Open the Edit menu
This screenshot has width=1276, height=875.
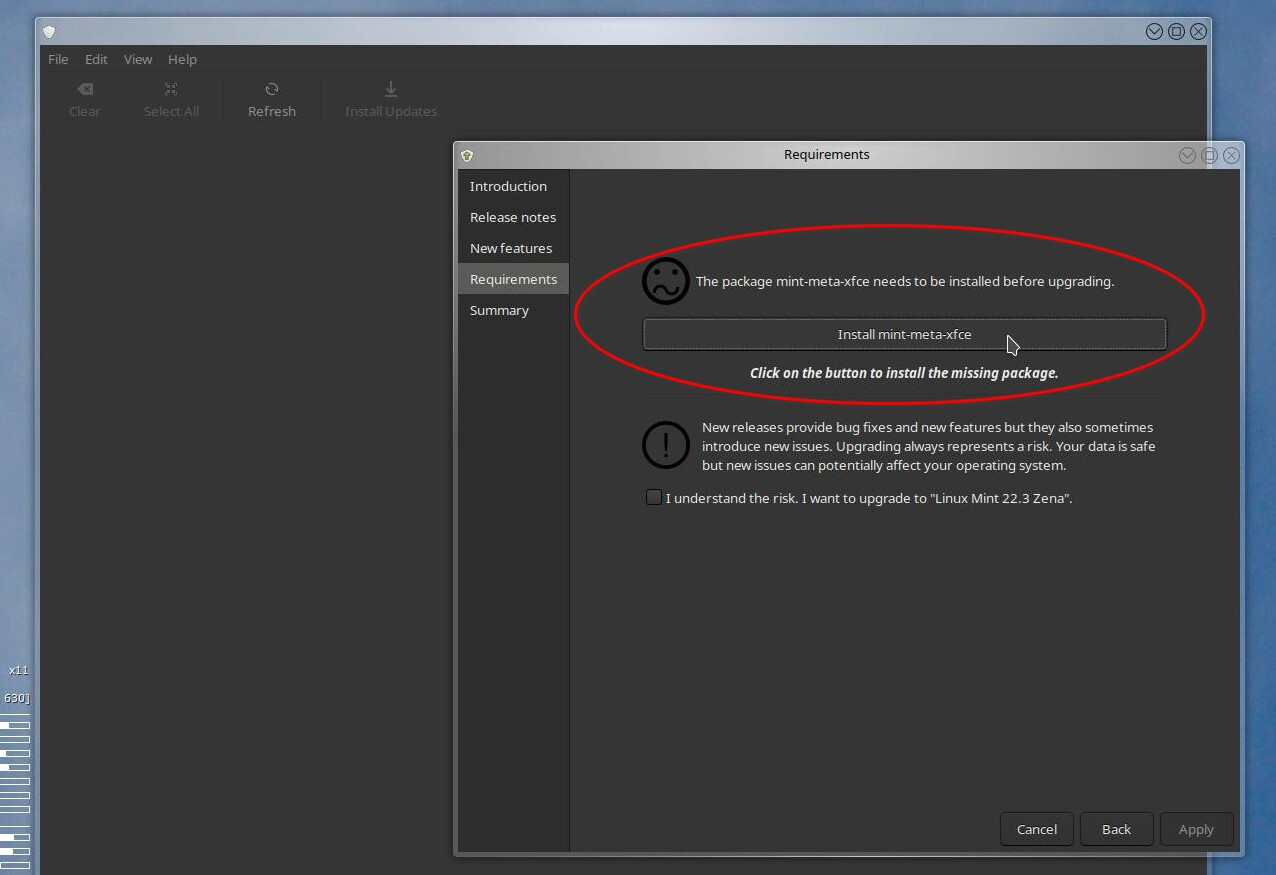pos(96,60)
